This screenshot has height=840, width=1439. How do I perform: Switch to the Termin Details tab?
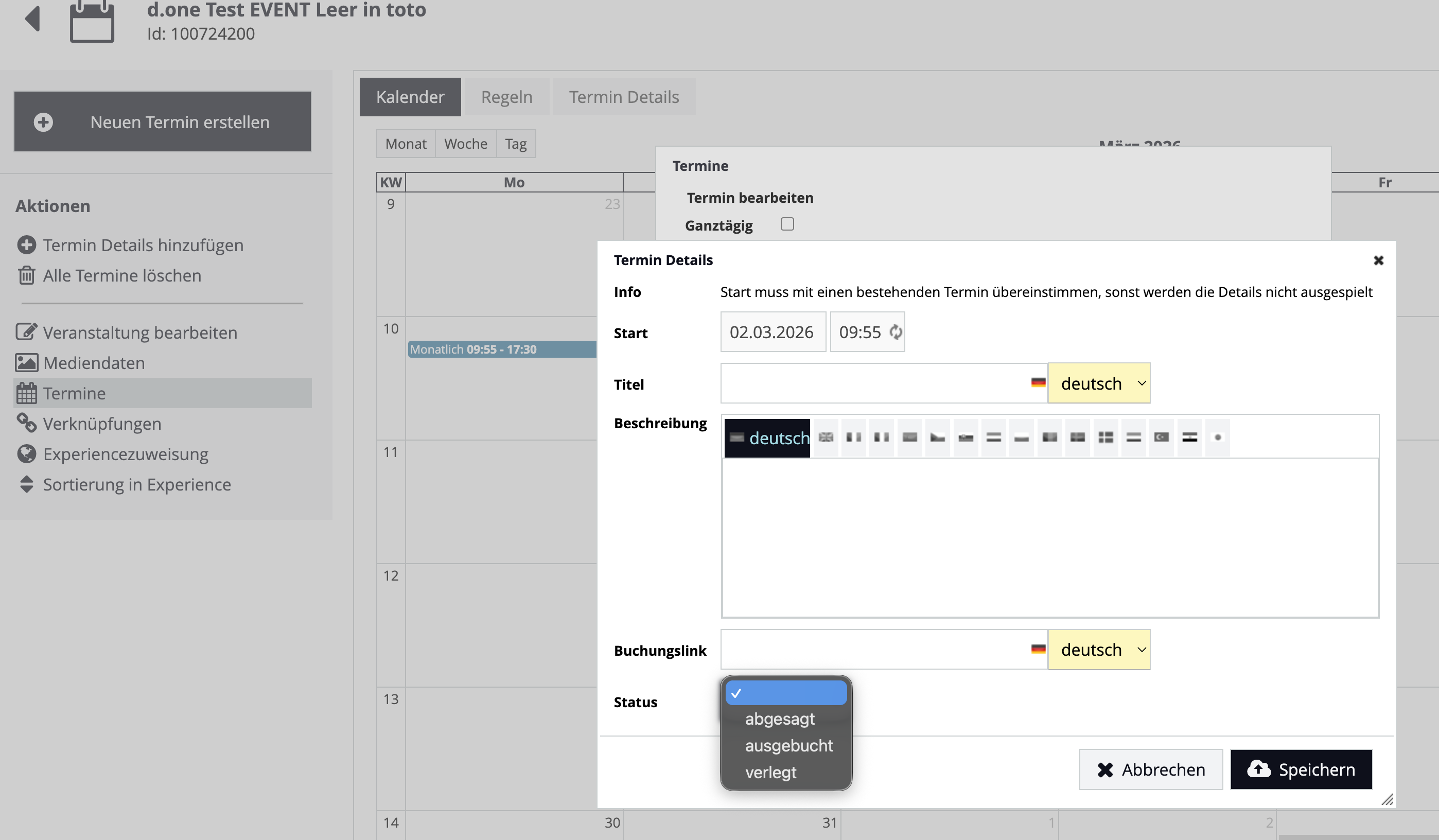tap(624, 97)
